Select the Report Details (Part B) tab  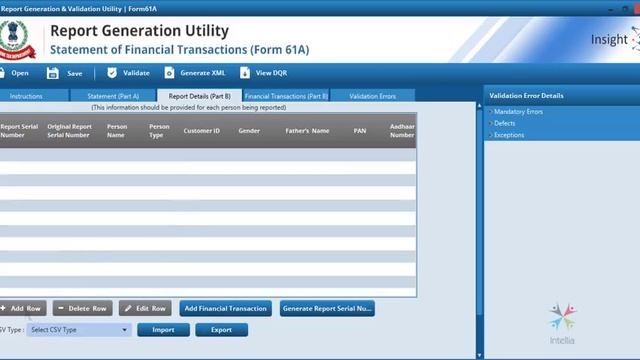pos(200,96)
